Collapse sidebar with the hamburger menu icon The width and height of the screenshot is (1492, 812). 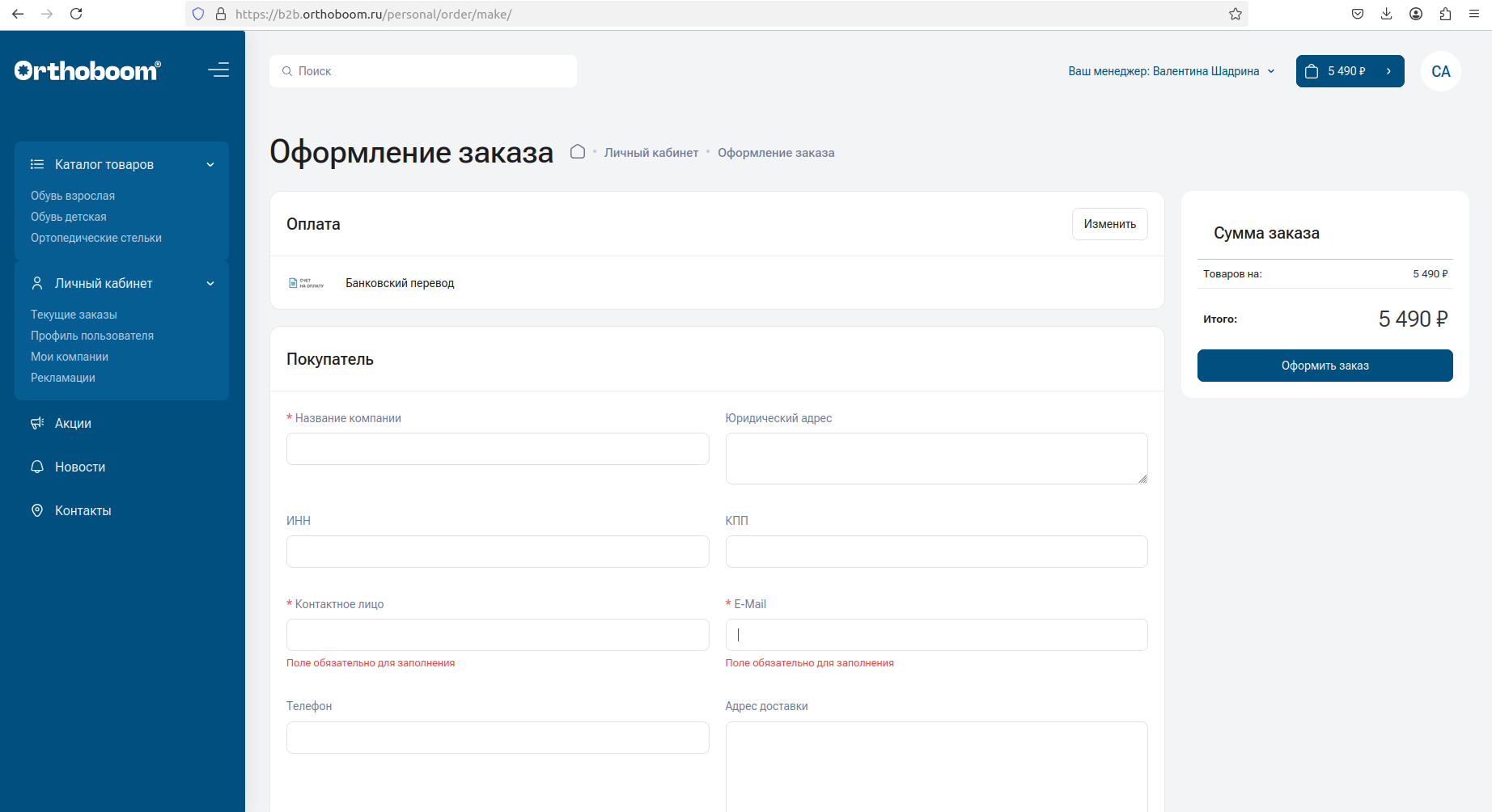click(x=218, y=70)
